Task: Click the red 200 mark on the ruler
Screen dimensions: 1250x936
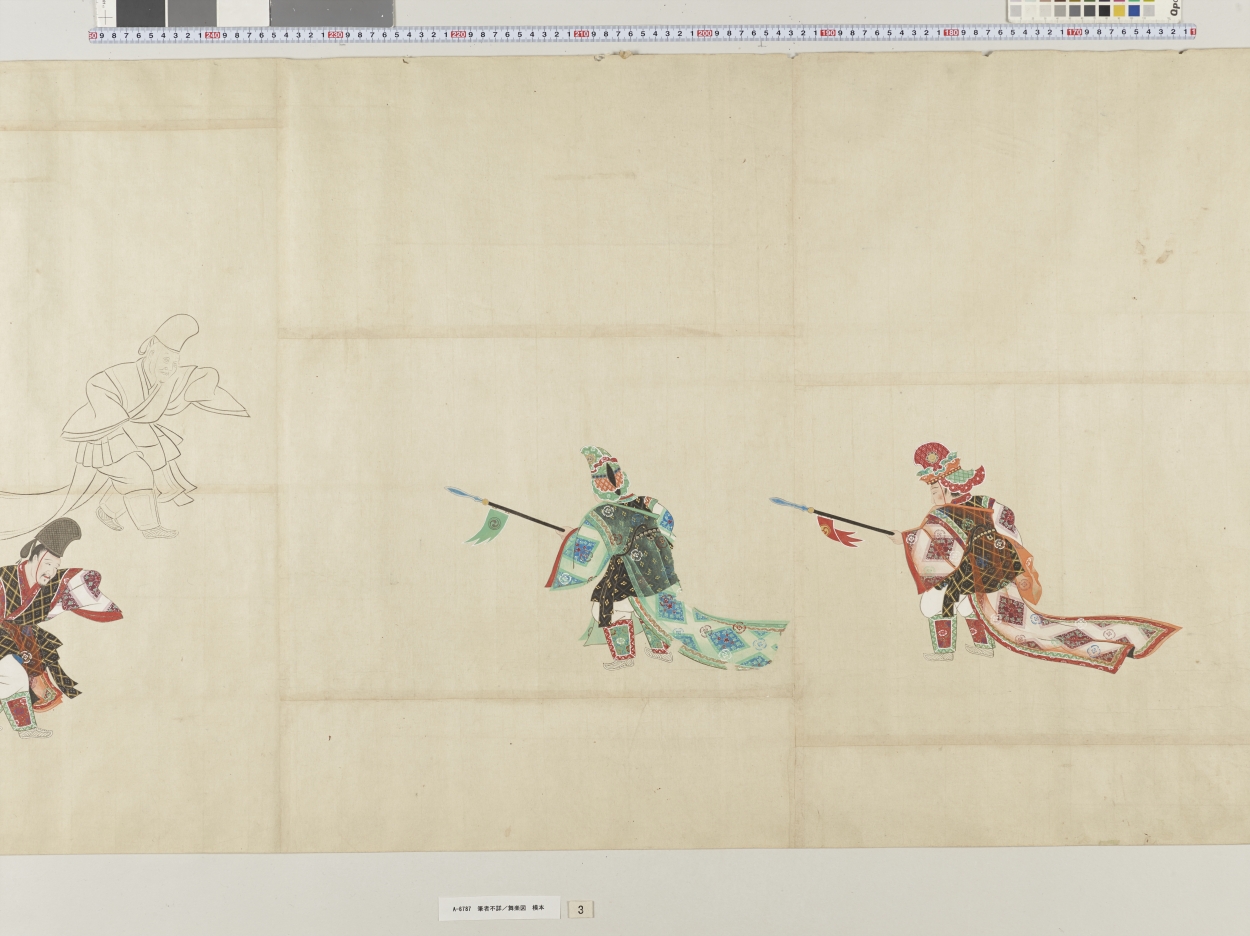Action: [x=705, y=35]
